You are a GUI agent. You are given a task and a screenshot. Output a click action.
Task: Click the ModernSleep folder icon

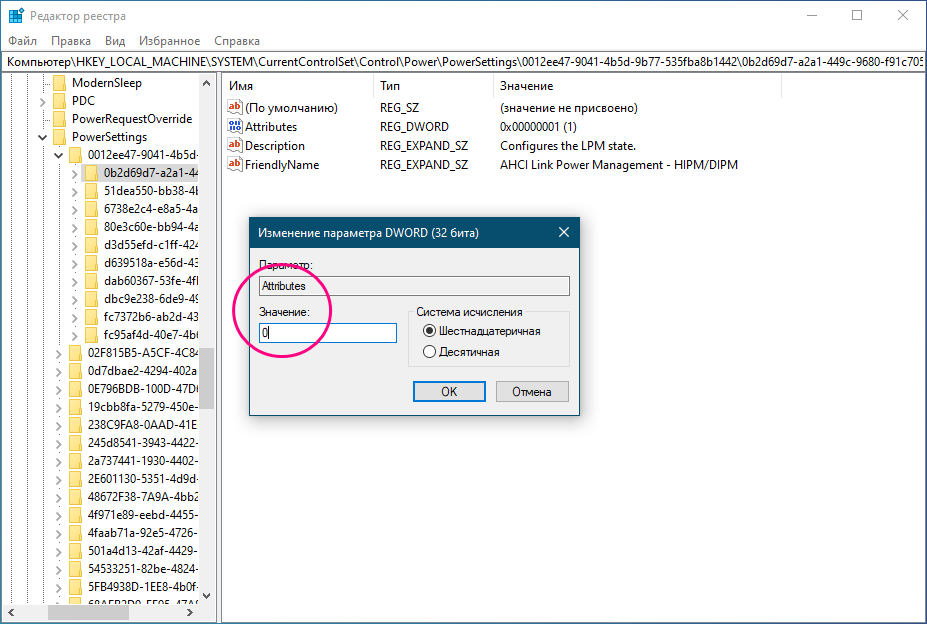(x=59, y=83)
